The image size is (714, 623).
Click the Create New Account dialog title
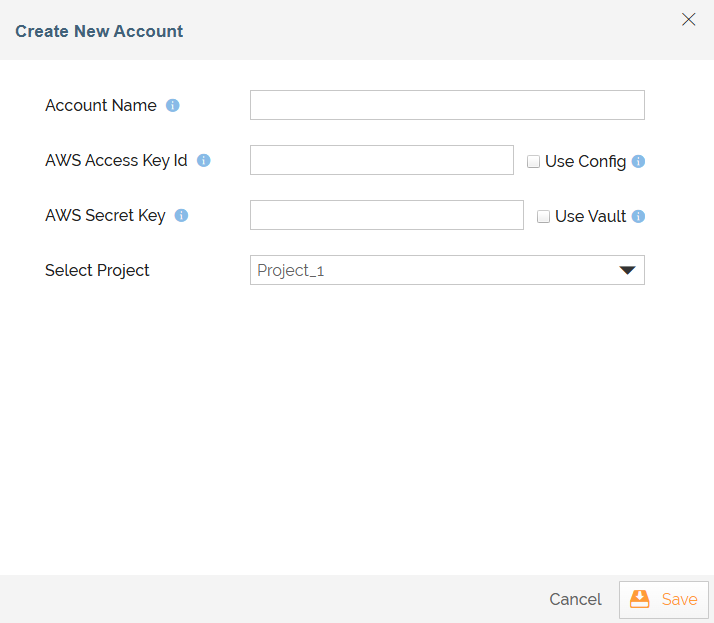[x=99, y=31]
